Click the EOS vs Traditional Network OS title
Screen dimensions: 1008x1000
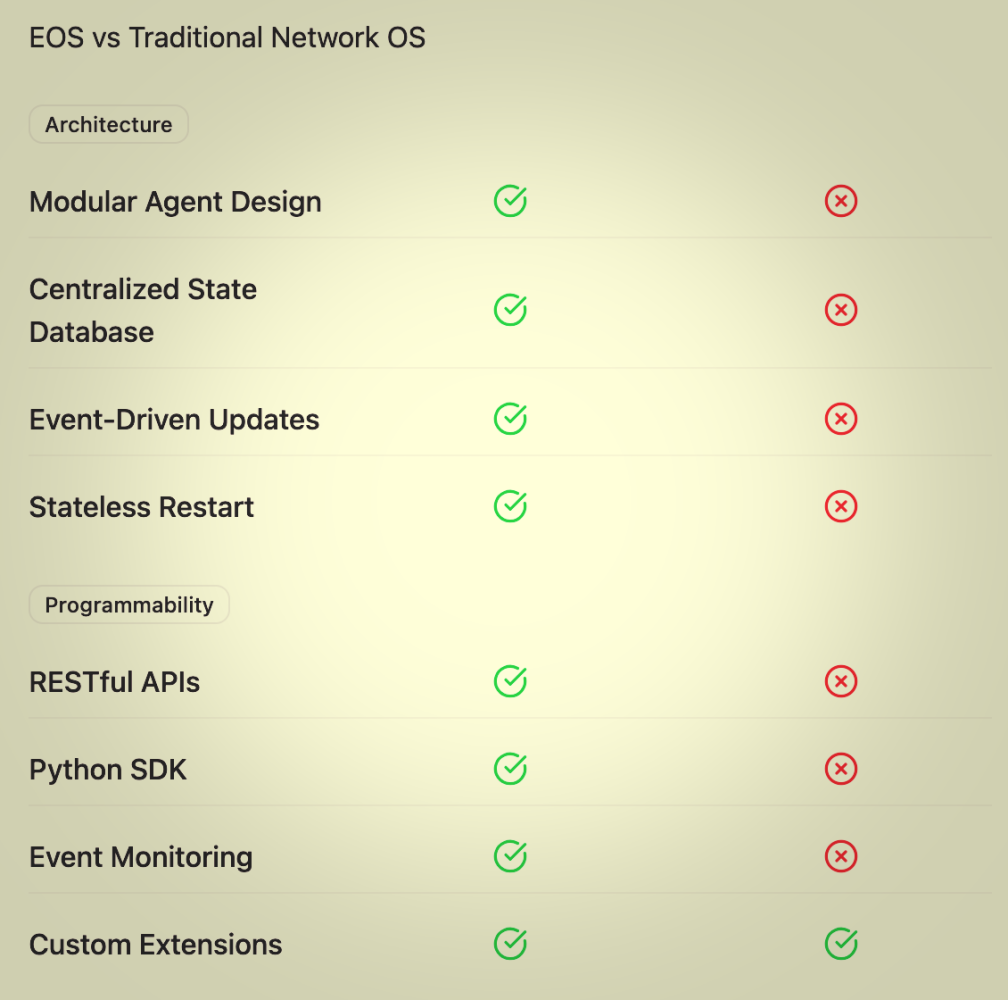(227, 38)
